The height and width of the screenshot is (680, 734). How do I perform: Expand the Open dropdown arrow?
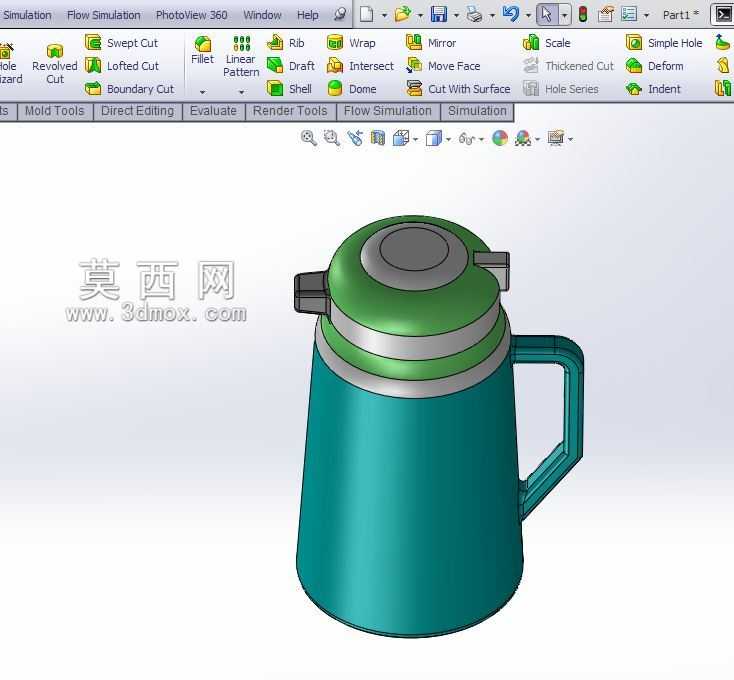(420, 15)
